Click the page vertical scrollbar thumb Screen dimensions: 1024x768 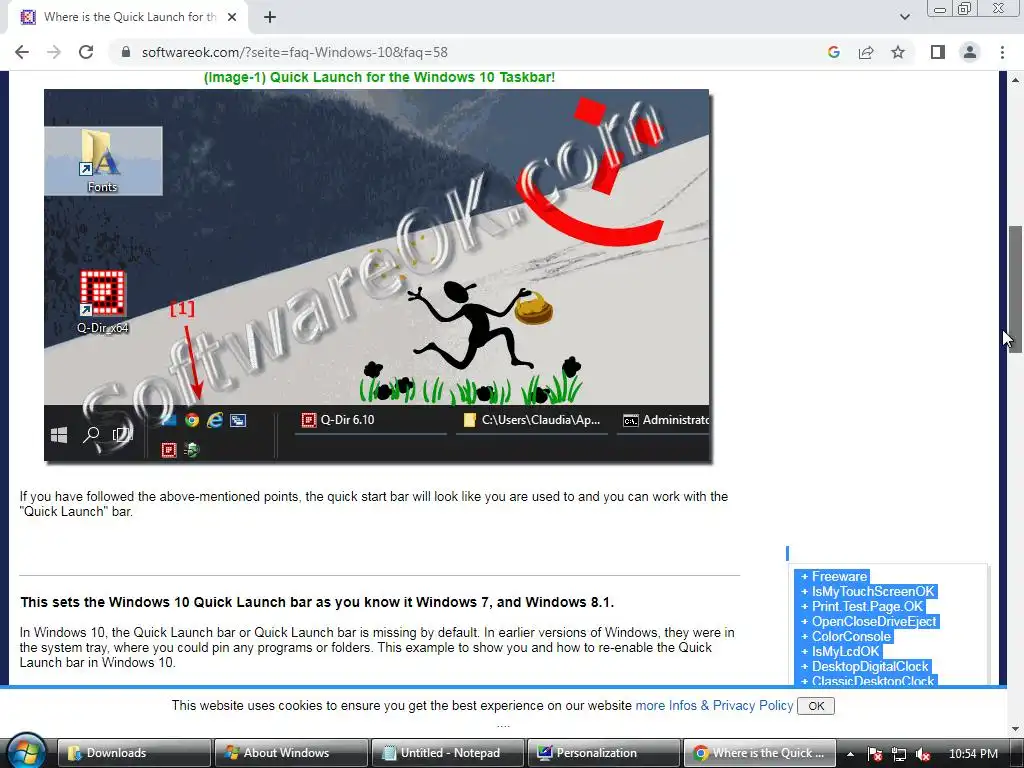click(x=1015, y=289)
